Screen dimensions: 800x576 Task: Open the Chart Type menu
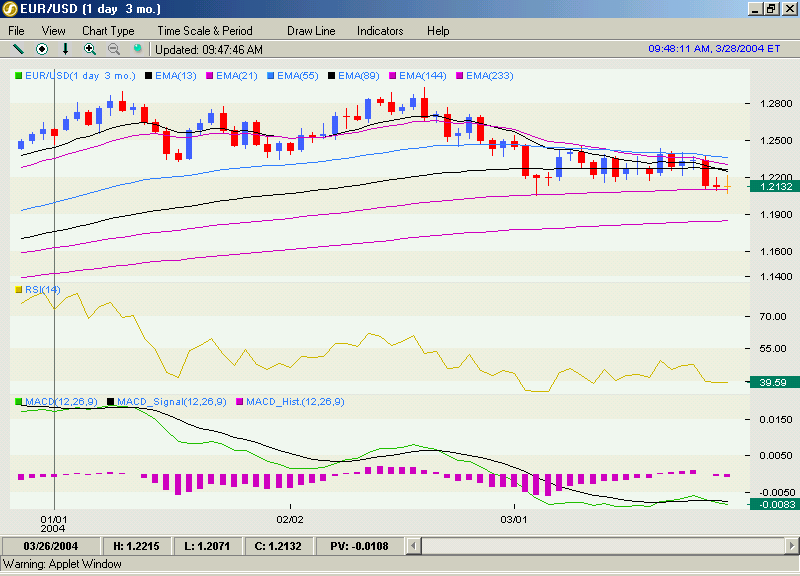(108, 31)
